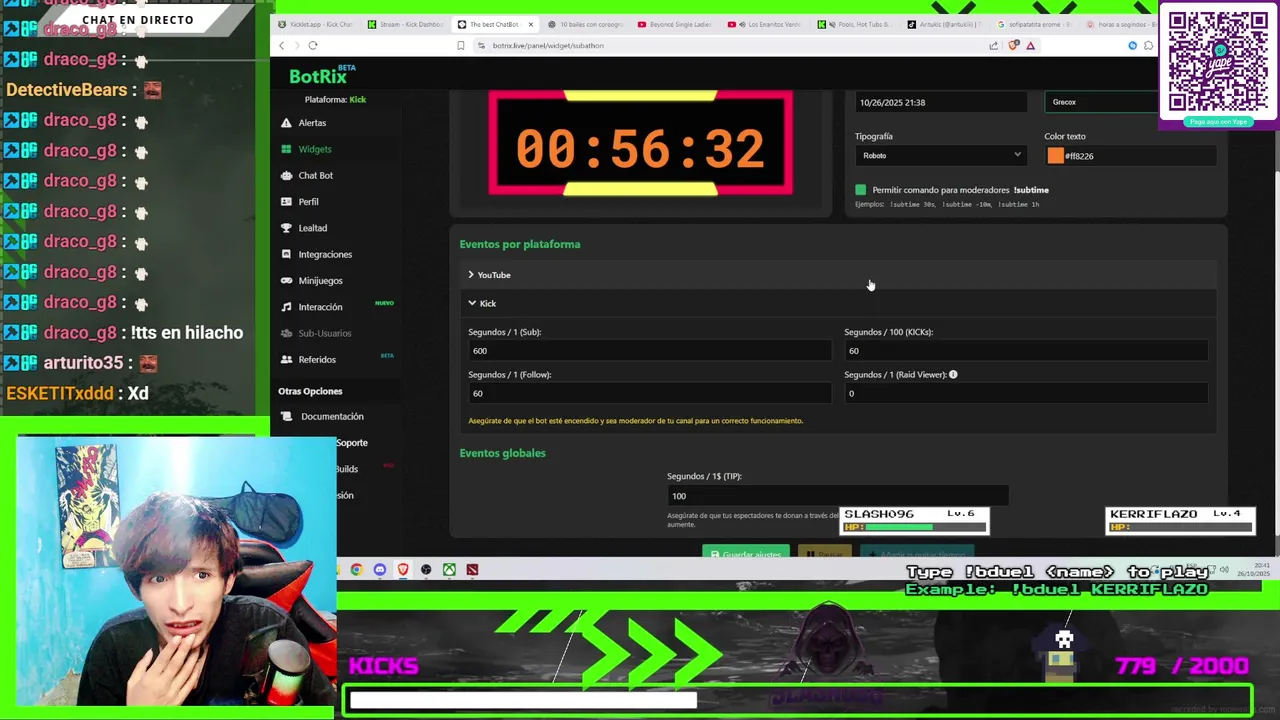Click the Chrome icon in taskbar

(x=356, y=570)
